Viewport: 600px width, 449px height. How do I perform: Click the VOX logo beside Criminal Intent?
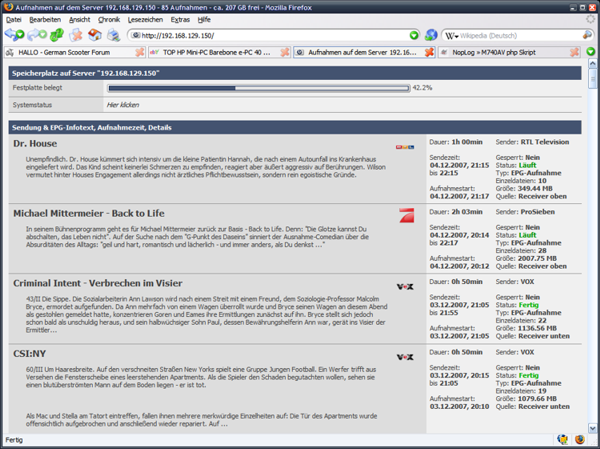coord(405,287)
